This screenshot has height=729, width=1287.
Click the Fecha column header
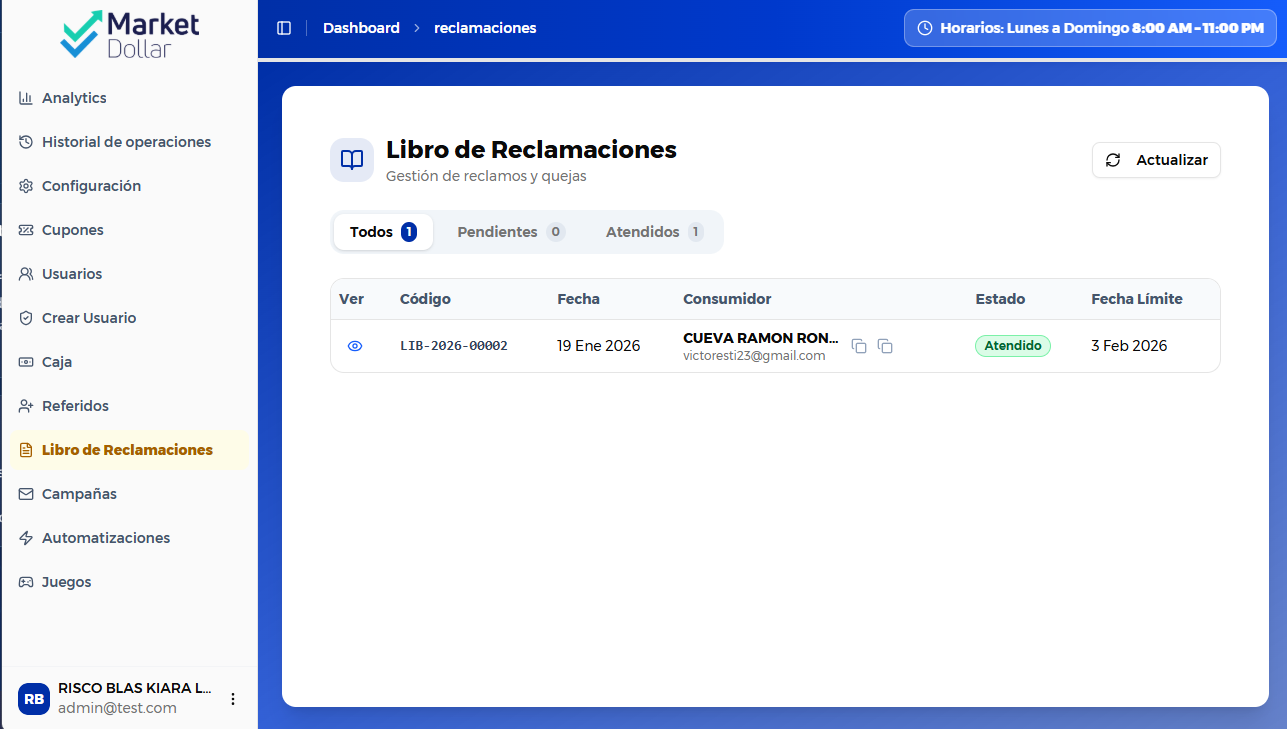[578, 299]
